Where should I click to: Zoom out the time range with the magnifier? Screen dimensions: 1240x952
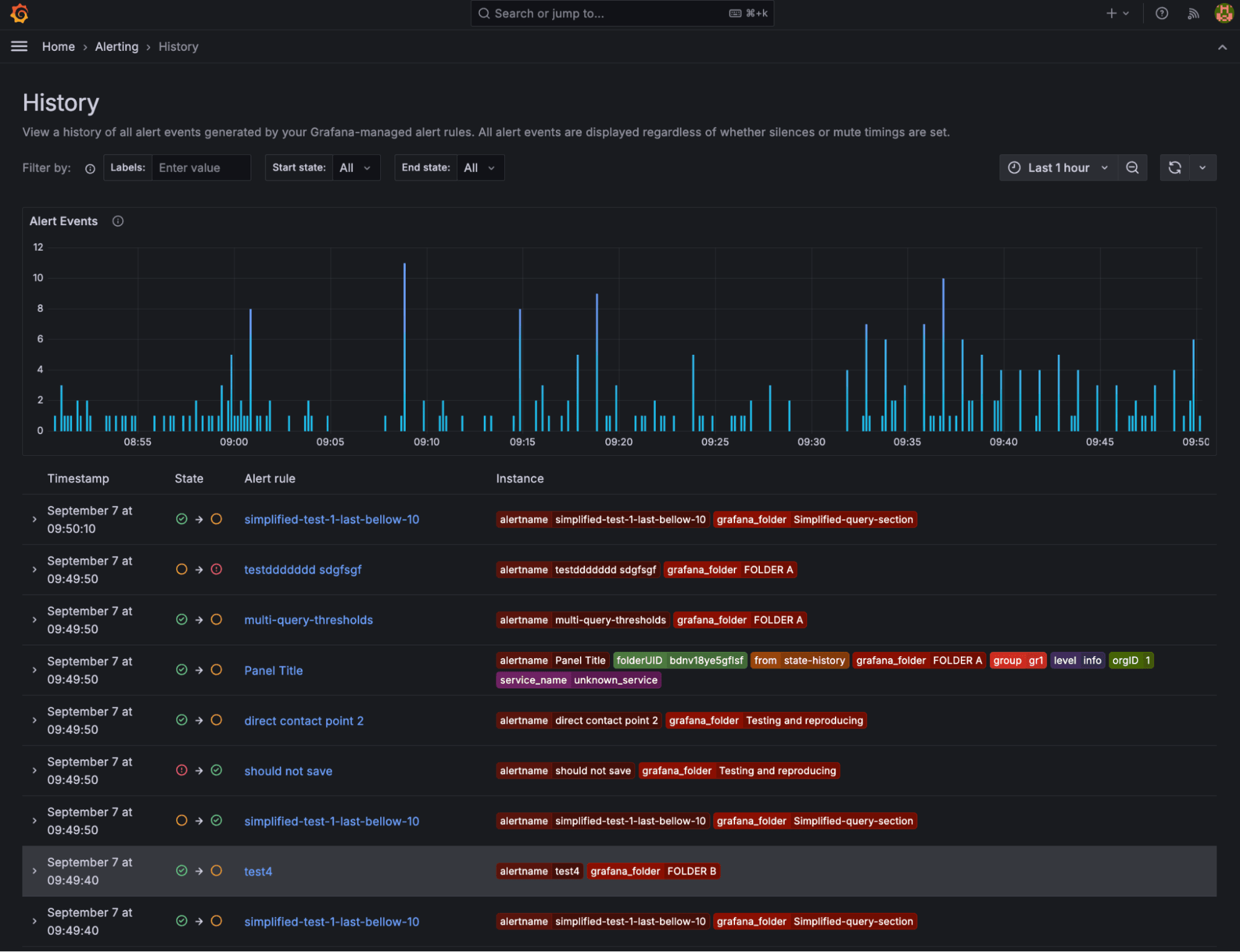1133,167
